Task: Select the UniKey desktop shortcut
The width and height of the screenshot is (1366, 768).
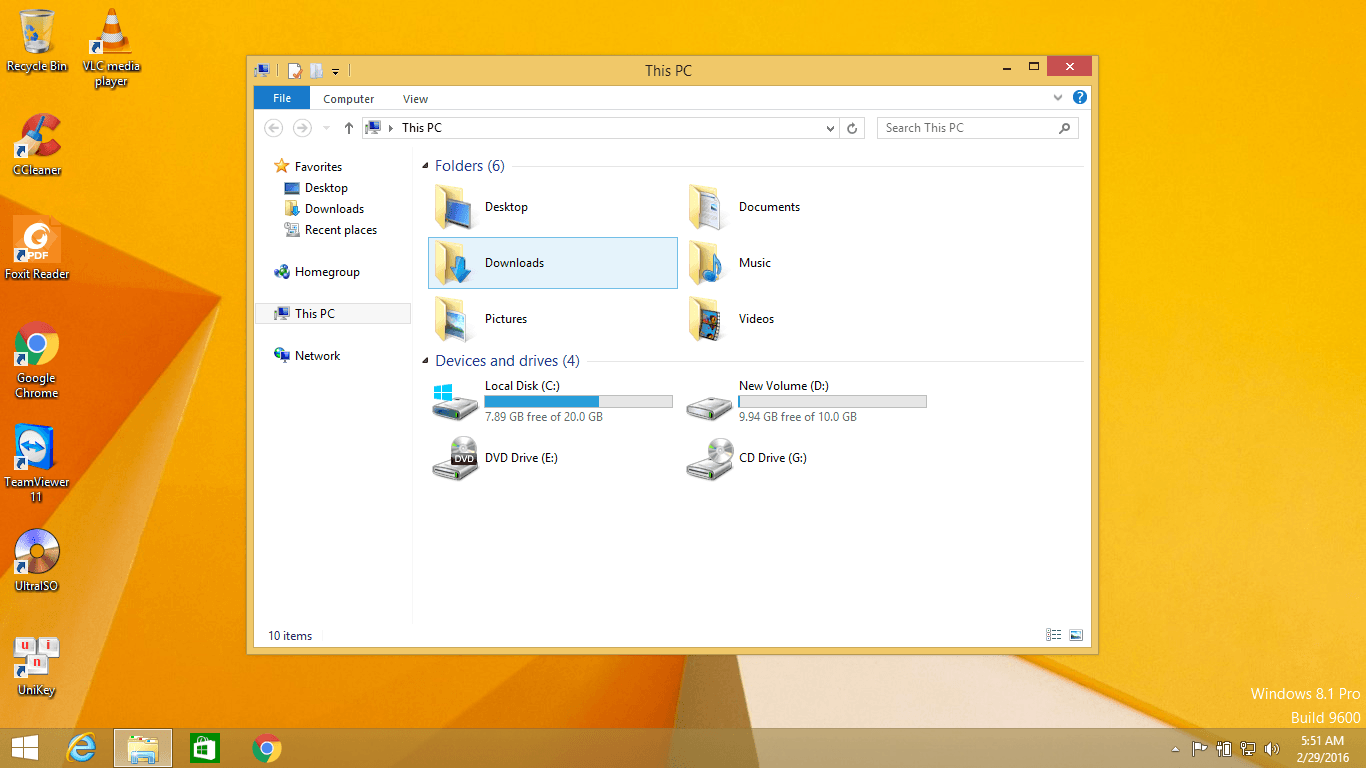Action: click(x=37, y=665)
